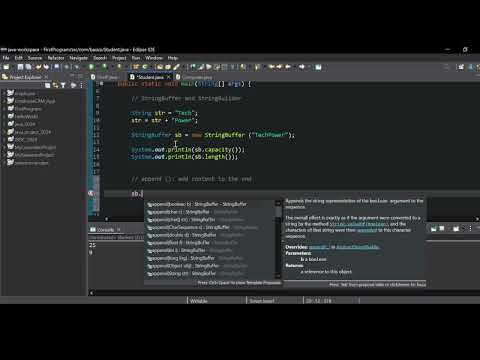Image resolution: width=480 pixels, height=360 pixels.
Task: Switch to the Student.java editor tab
Action: pos(150,77)
